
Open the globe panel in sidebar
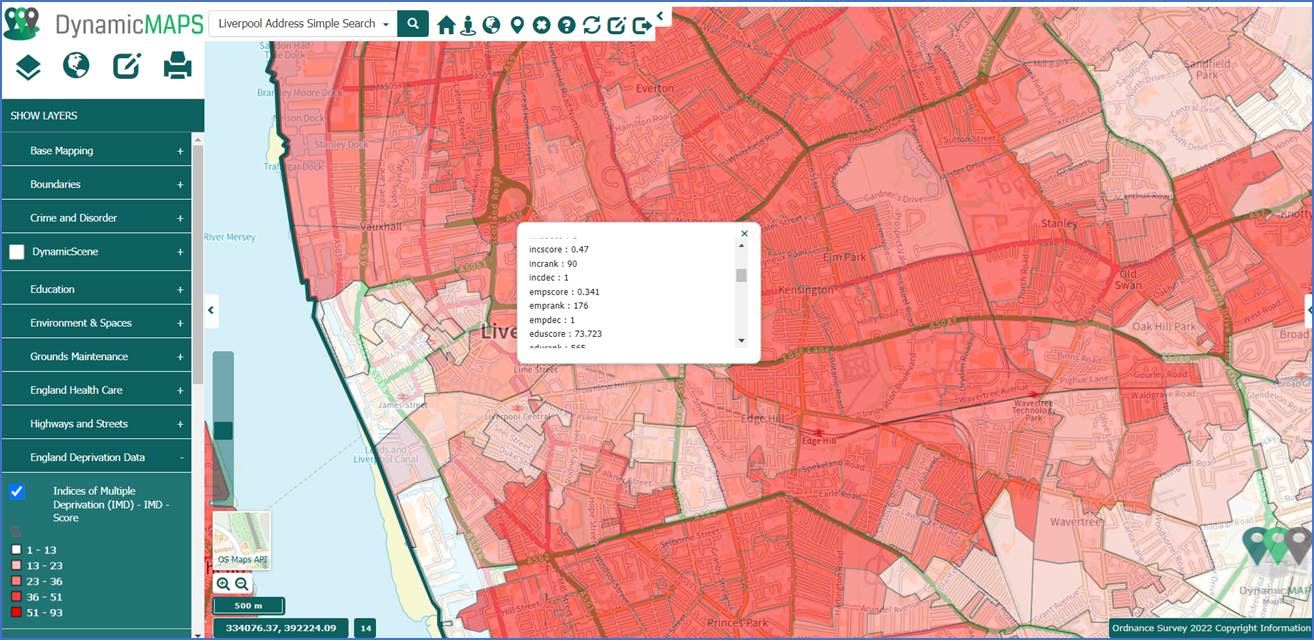point(76,66)
